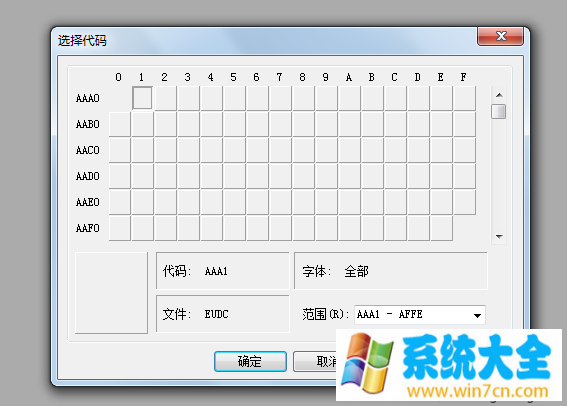Choose cell at row AAF0, column E
This screenshot has height=406, width=567.
441,228
